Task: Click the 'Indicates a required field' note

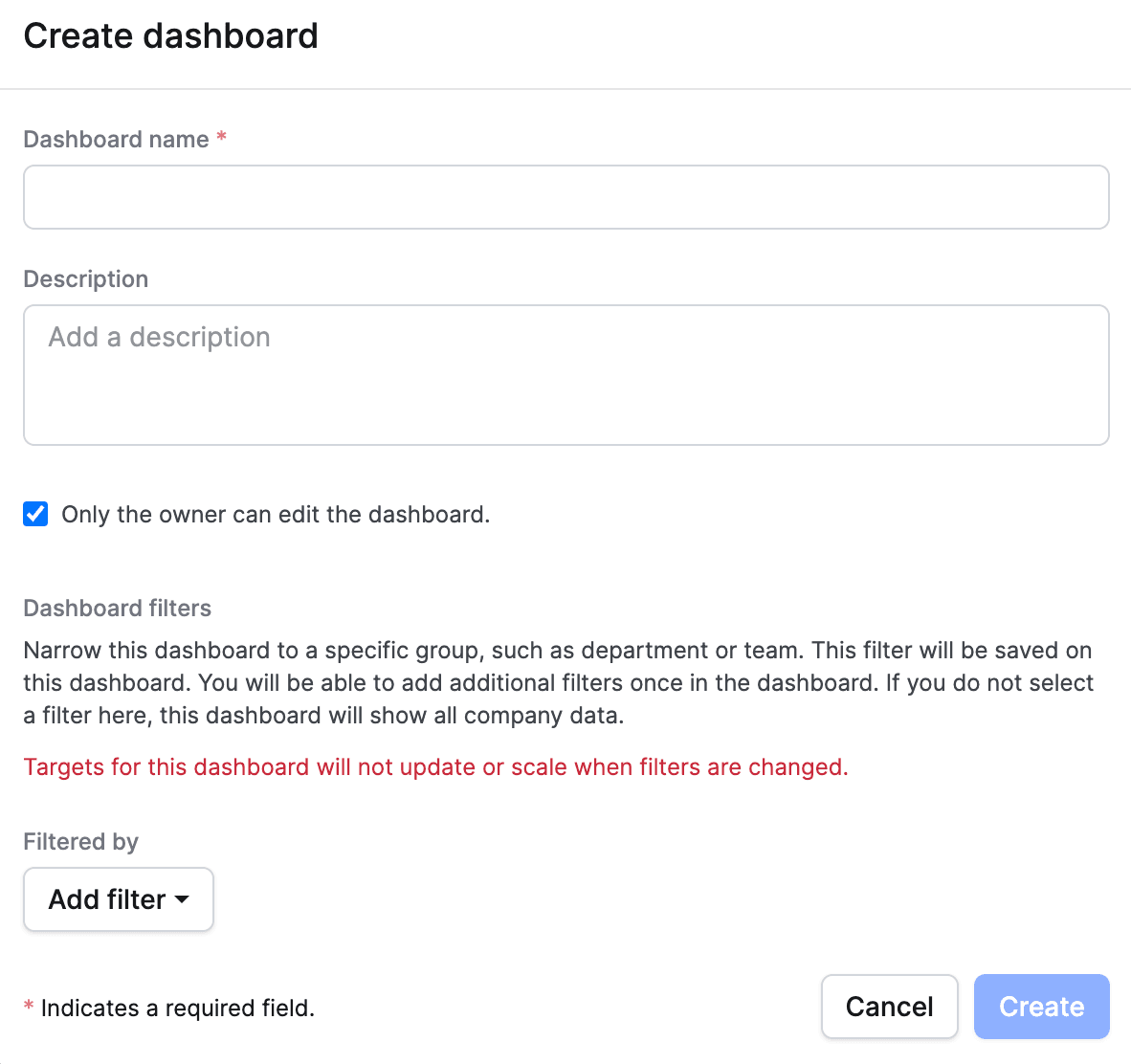Action: pyautogui.click(x=178, y=1009)
